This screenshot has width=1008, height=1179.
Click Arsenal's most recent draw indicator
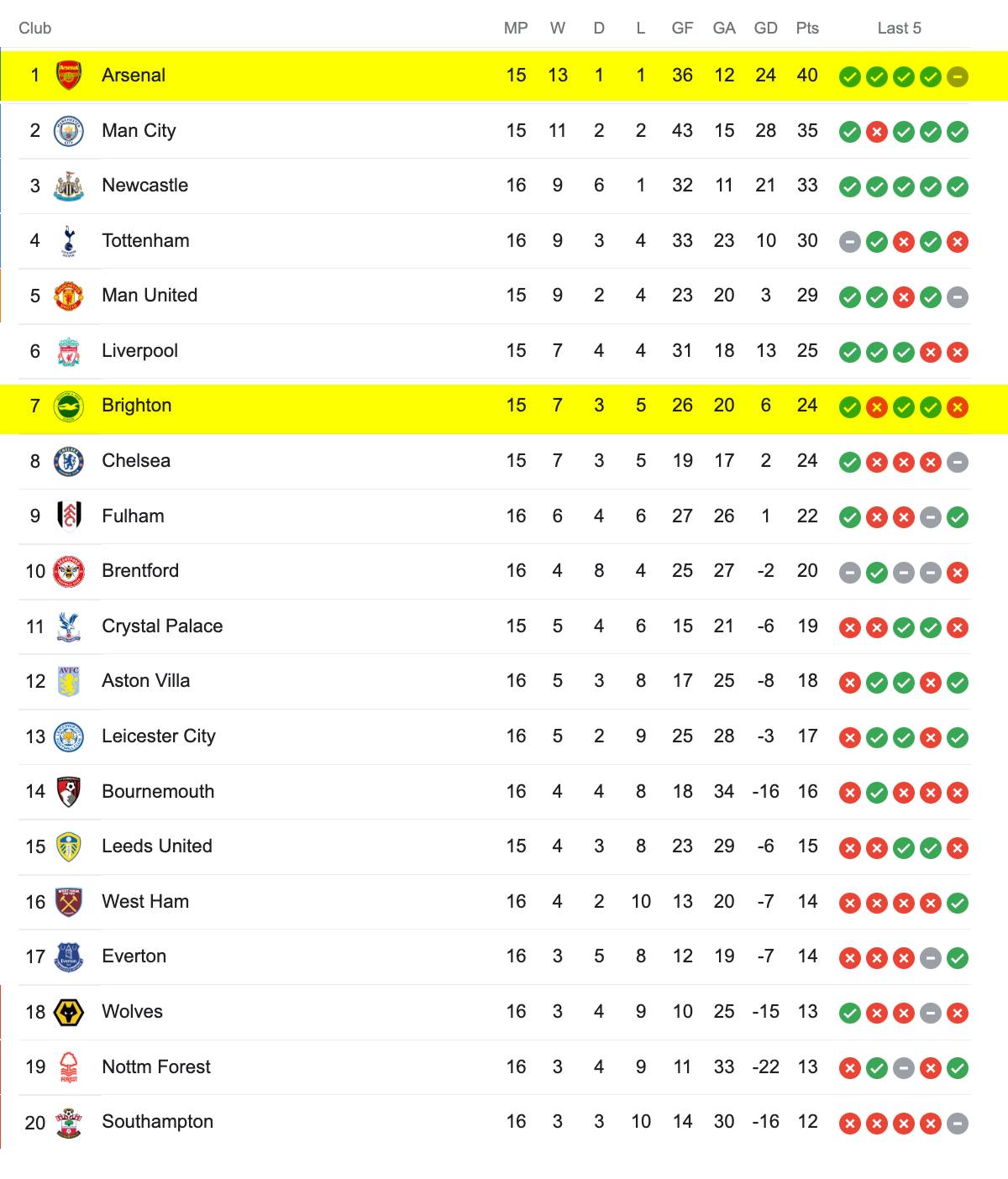(958, 77)
